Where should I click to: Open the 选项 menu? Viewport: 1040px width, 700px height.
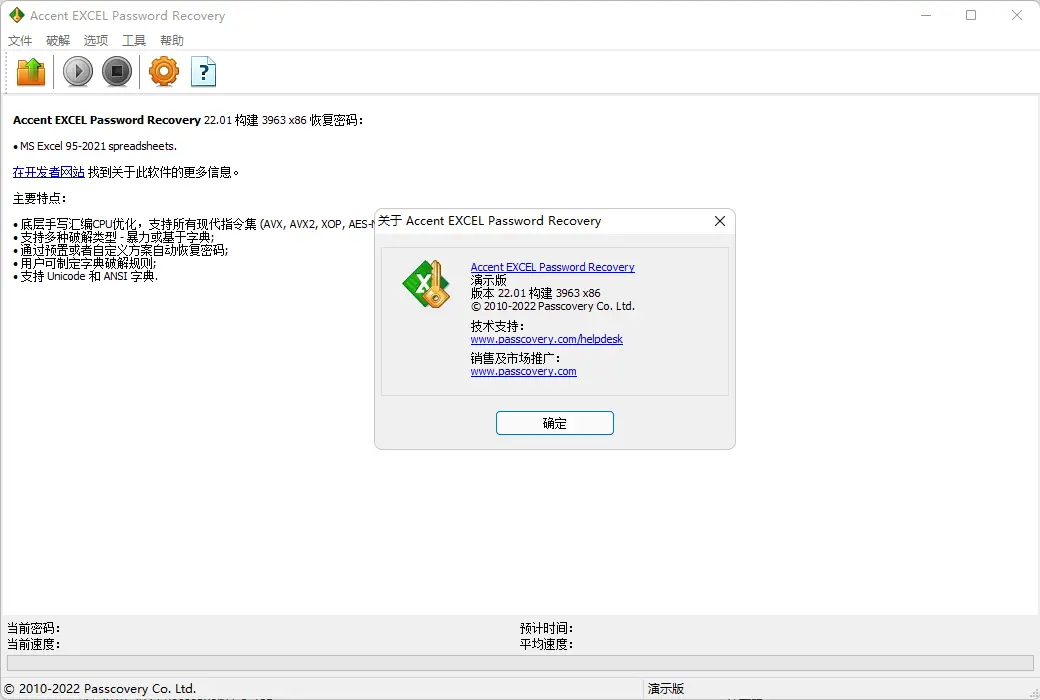click(x=96, y=40)
